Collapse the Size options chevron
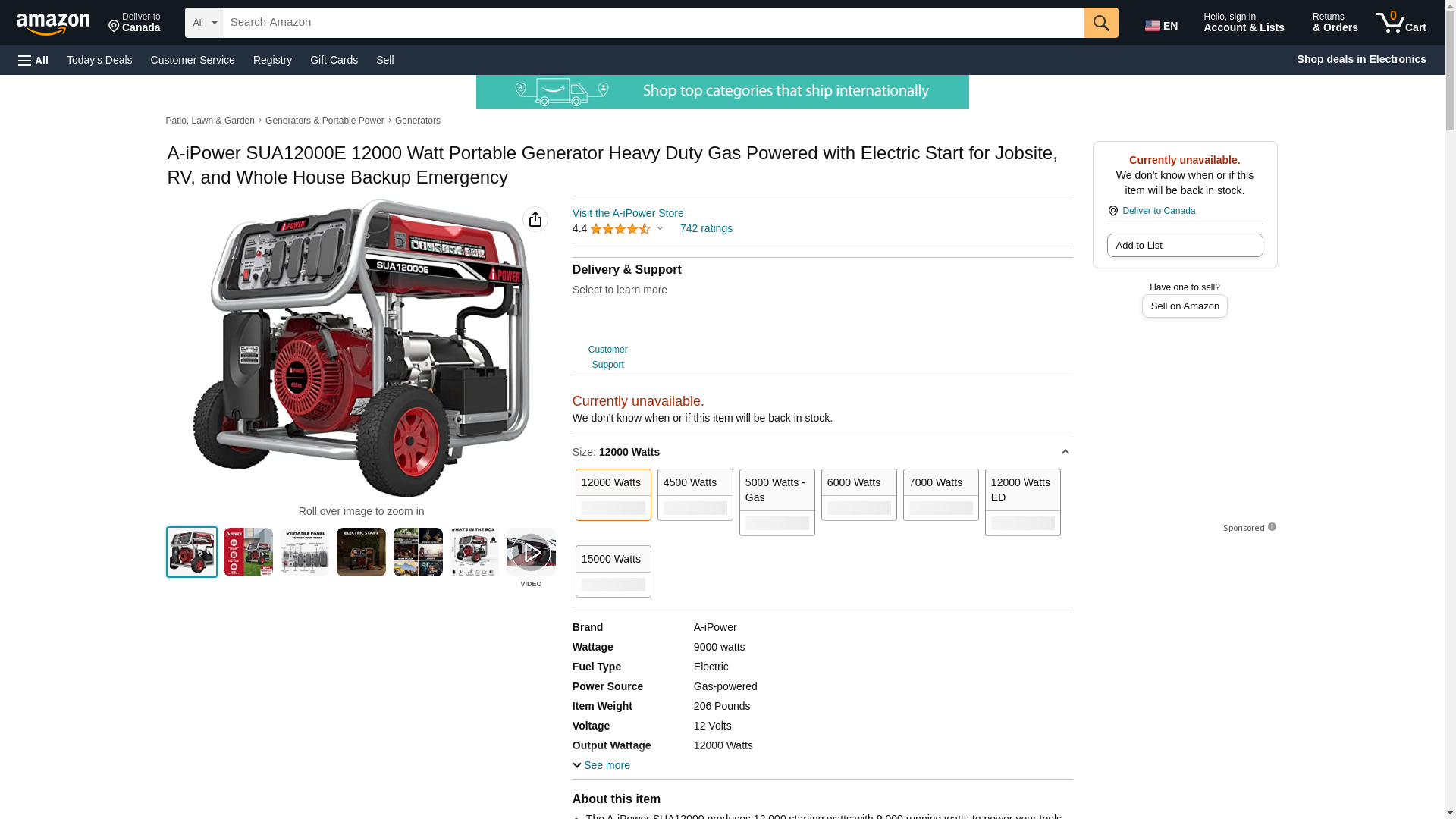 click(1065, 452)
